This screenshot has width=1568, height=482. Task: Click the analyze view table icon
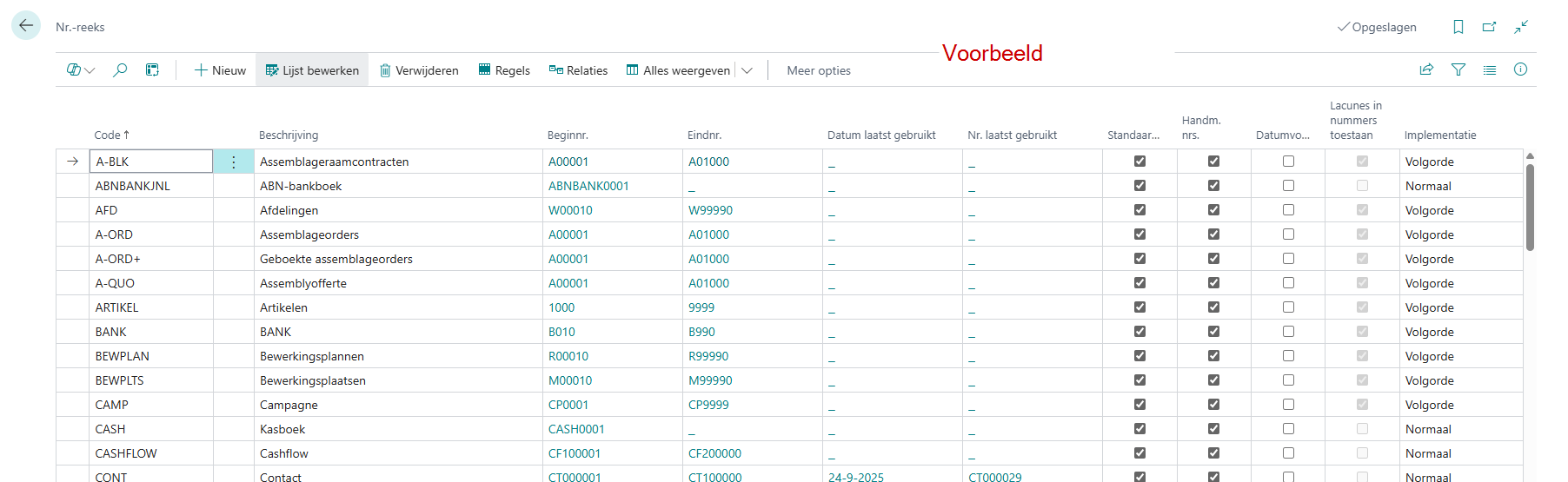(x=152, y=70)
